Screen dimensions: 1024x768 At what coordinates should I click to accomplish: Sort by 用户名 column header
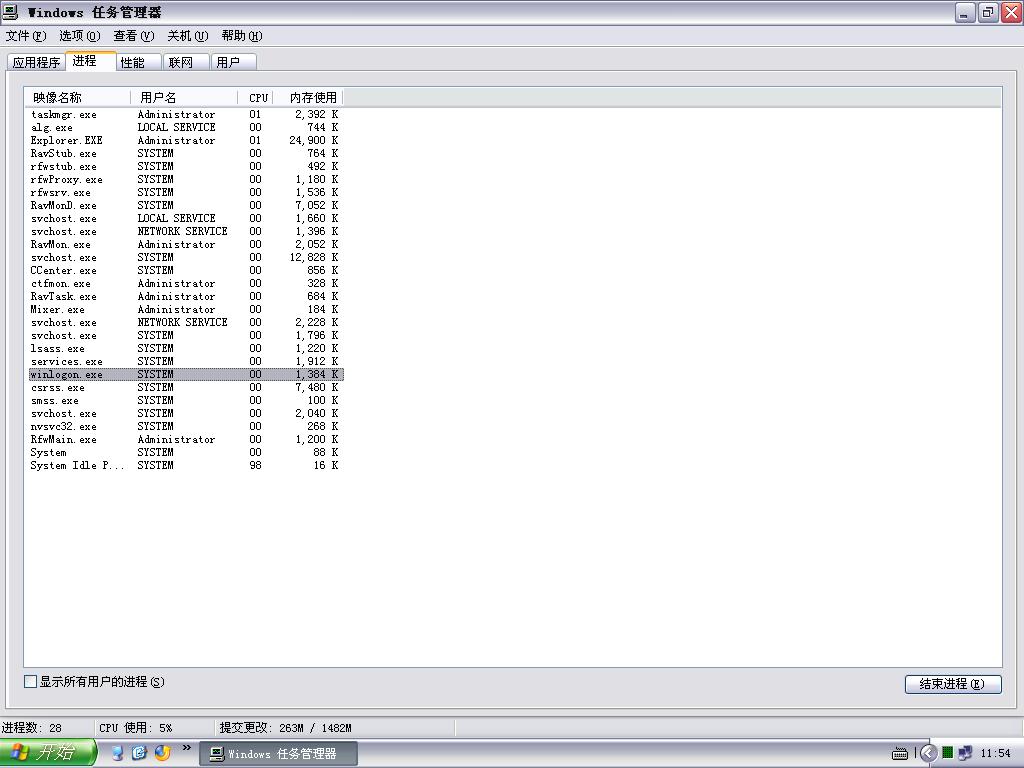tap(184, 98)
